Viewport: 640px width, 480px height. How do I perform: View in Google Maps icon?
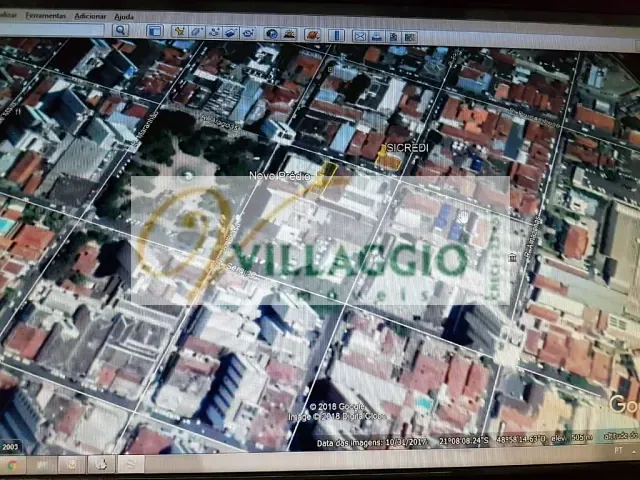tap(410, 38)
